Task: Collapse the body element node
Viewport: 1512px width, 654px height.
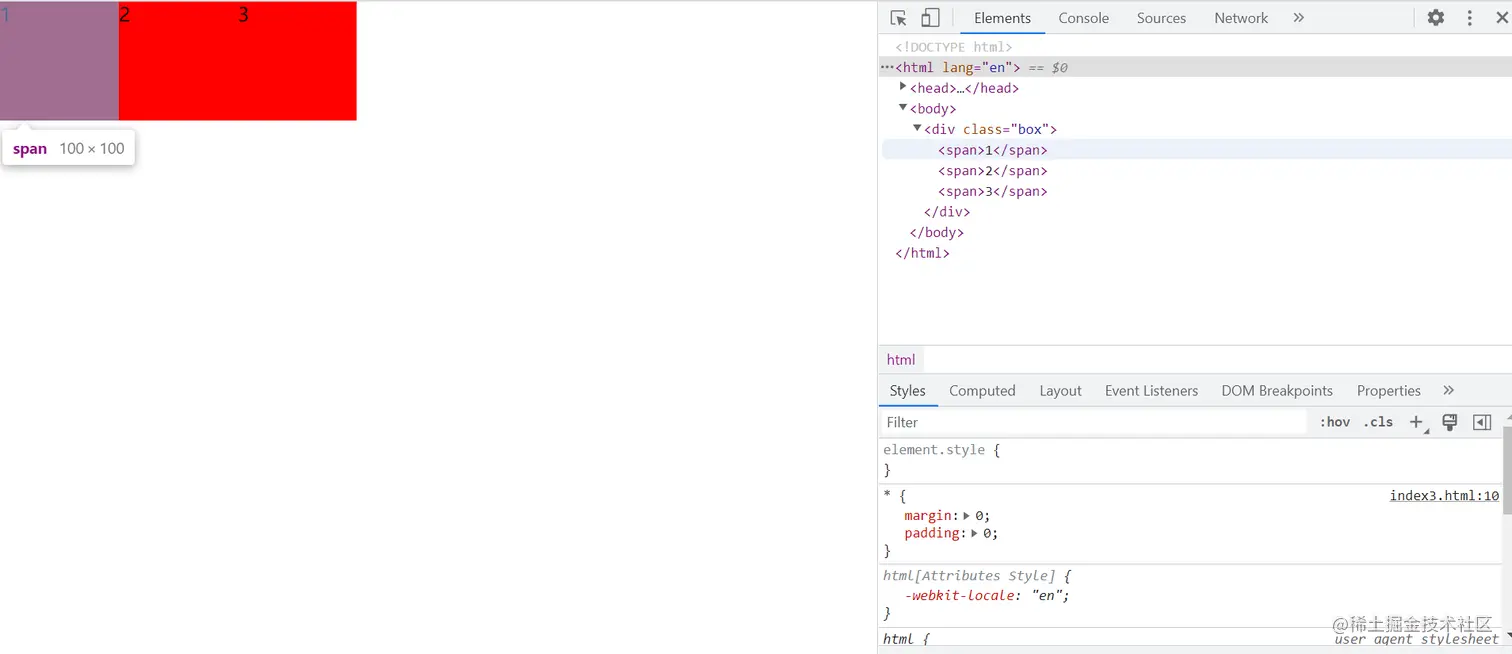Action: pyautogui.click(x=903, y=108)
